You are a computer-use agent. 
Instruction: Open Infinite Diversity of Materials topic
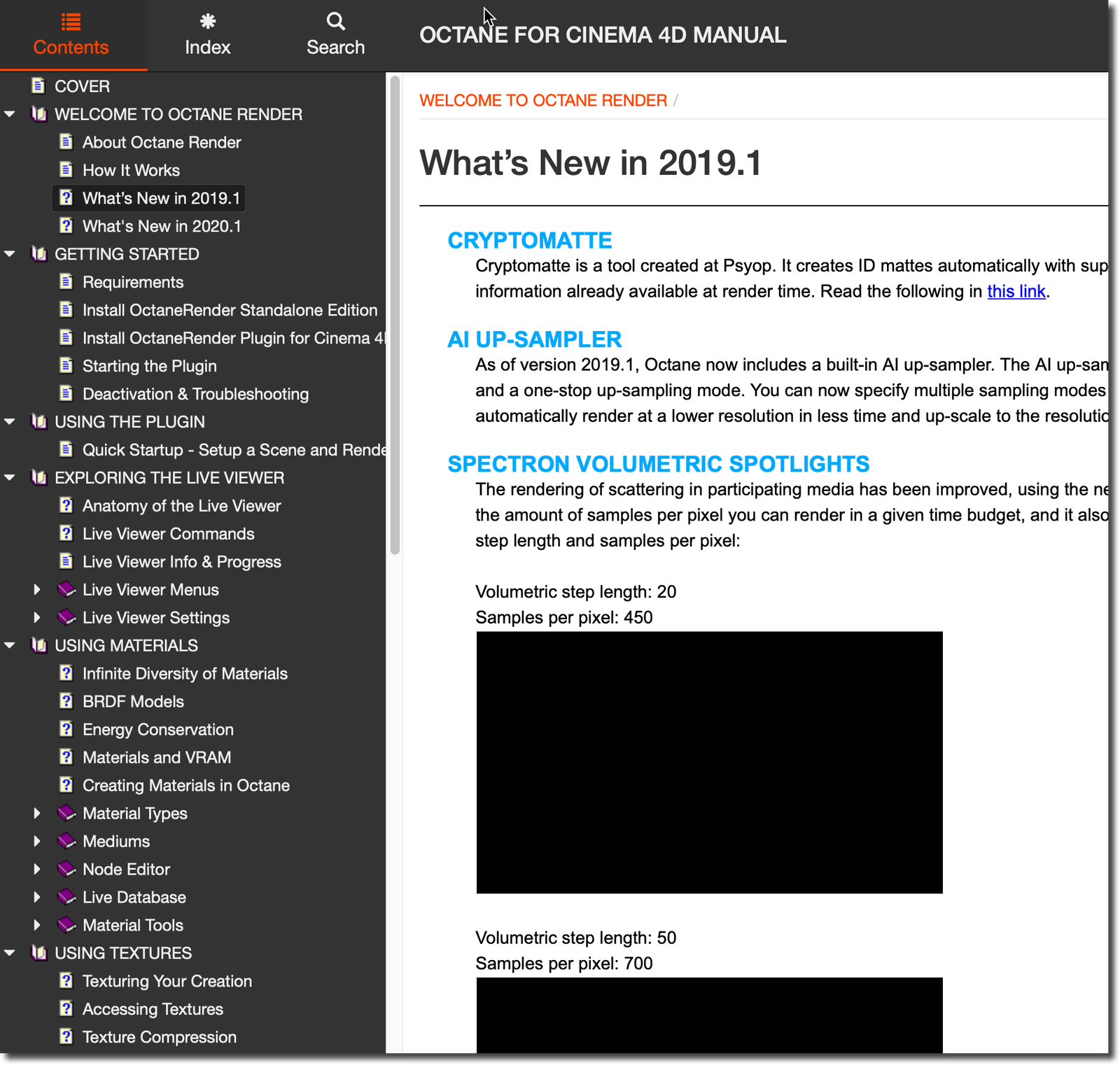(185, 674)
